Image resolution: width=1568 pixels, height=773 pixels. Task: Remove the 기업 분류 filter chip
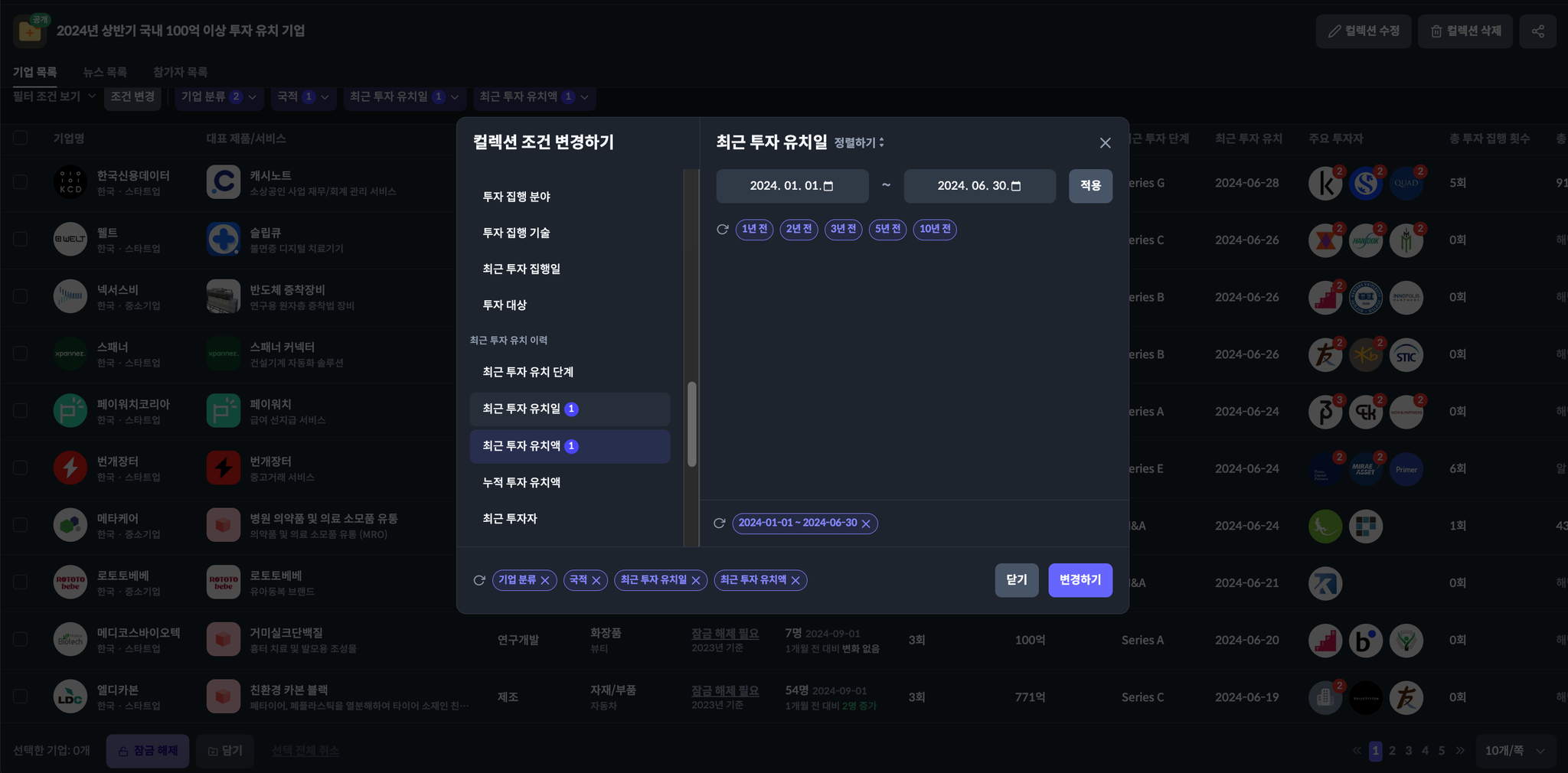pos(545,581)
